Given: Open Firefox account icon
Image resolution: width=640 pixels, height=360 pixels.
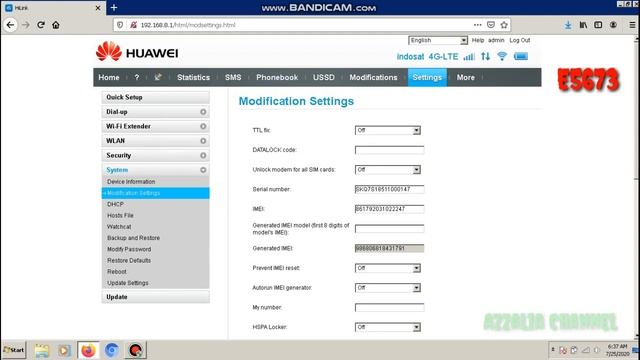Looking at the screenshot, I should [613, 25].
